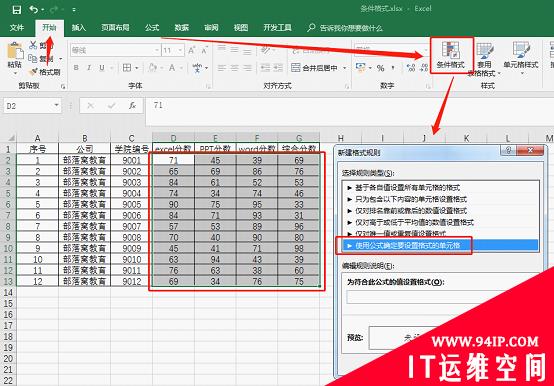Switch to the Data tab
Screen dimensions: 554x386
click(181, 28)
